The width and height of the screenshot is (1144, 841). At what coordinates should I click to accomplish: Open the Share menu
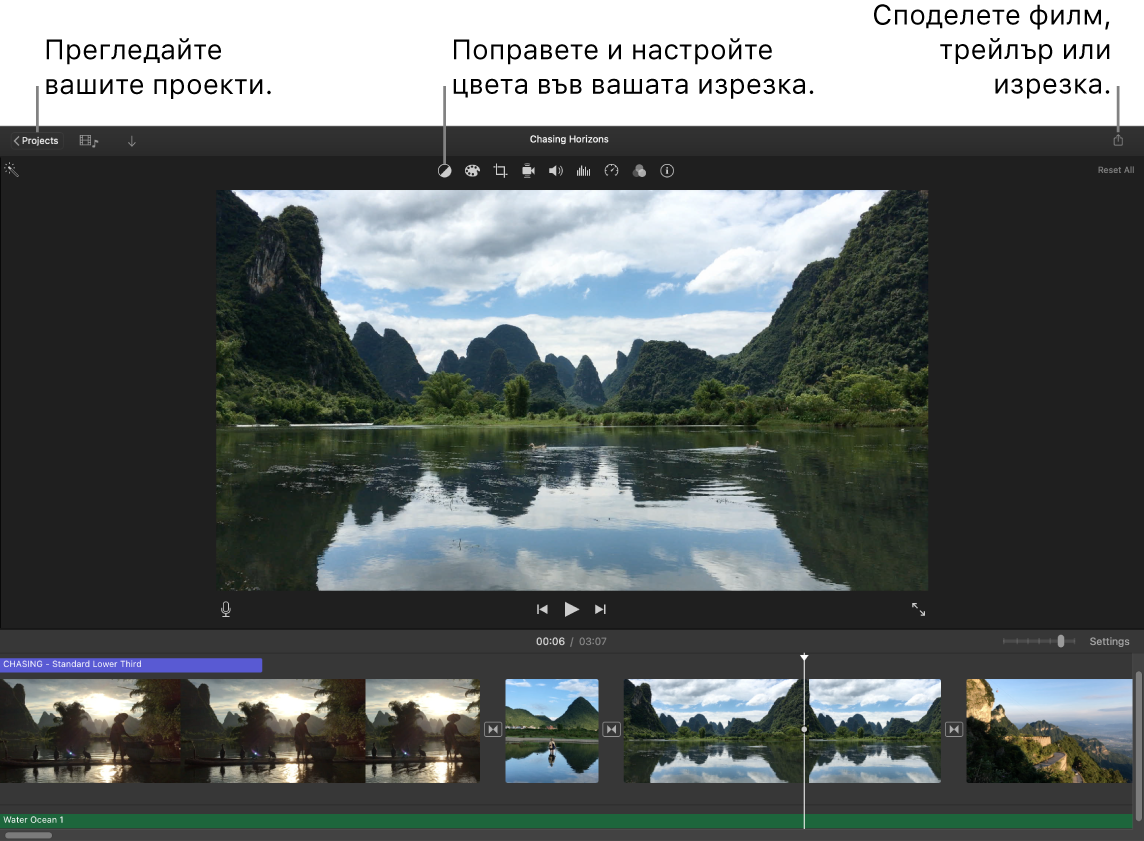[1117, 140]
